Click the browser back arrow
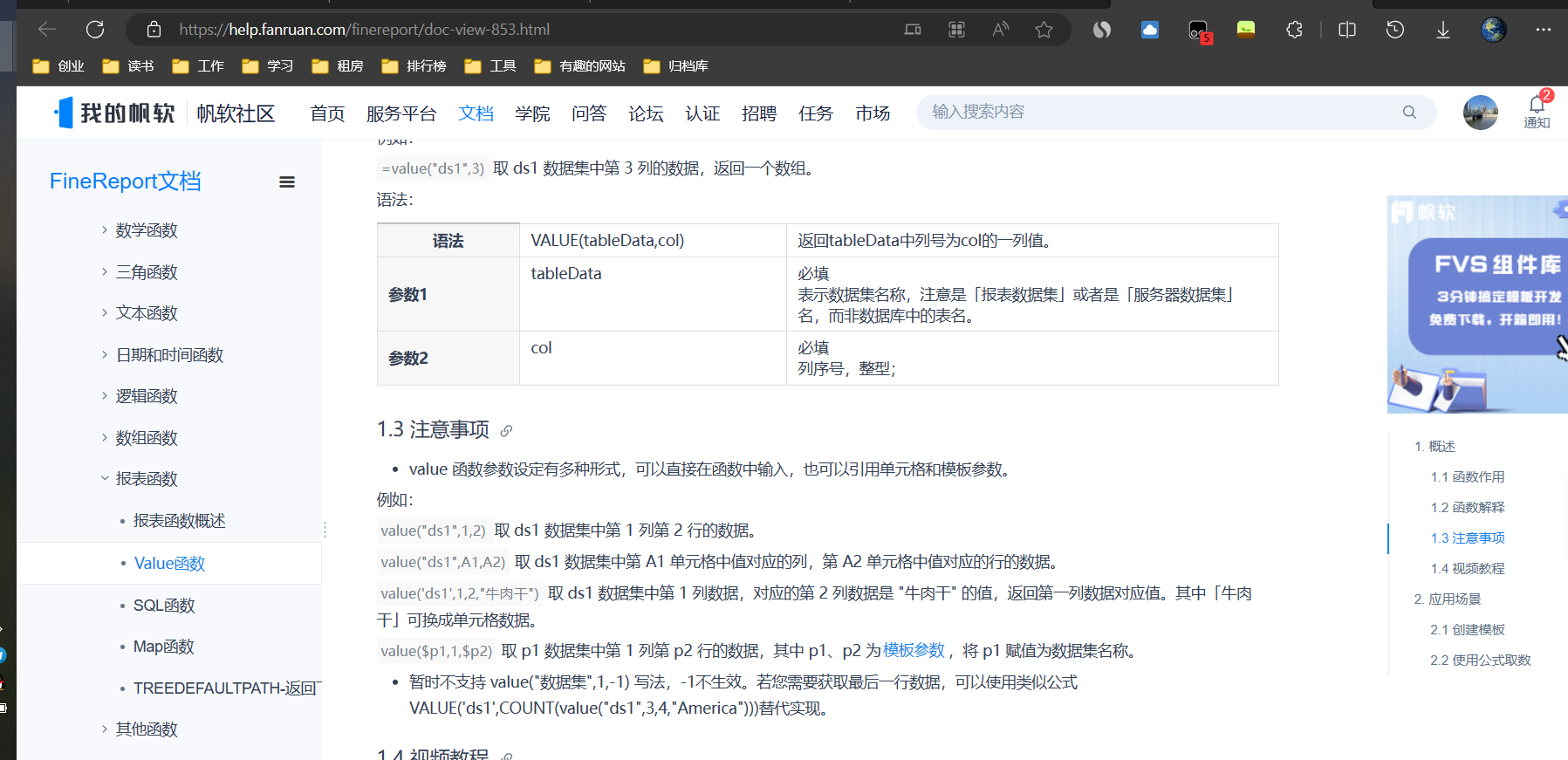Screen dimensions: 1568x760 coord(47,30)
